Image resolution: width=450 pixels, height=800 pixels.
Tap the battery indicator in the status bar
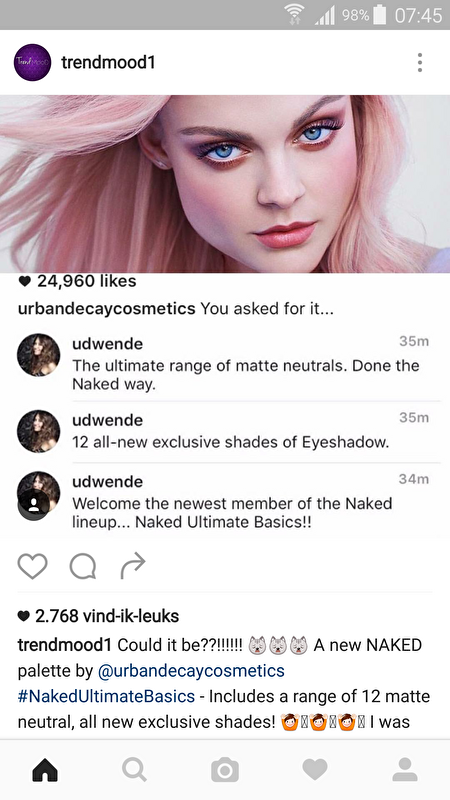(x=380, y=15)
